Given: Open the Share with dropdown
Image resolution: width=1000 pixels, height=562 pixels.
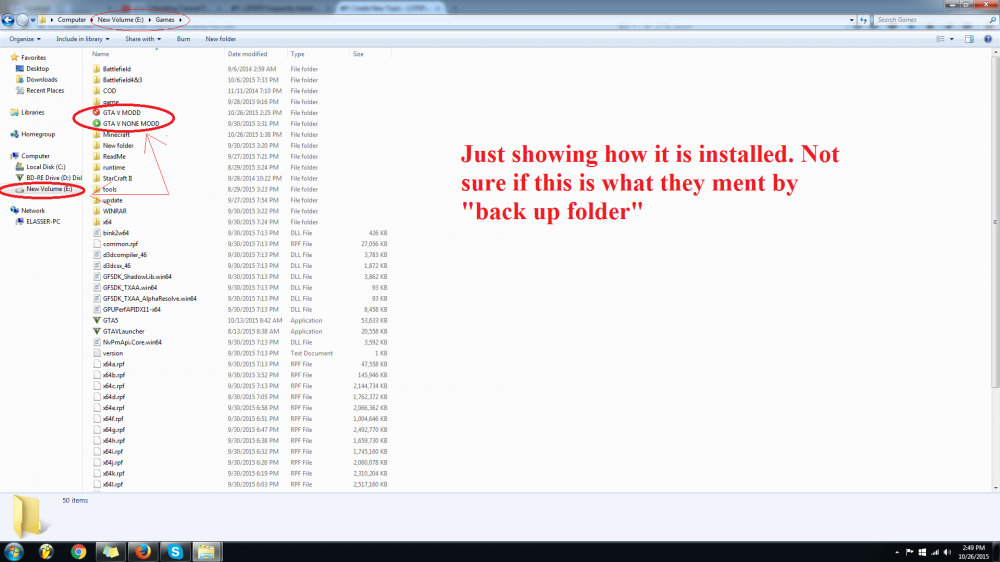Looking at the screenshot, I should (143, 39).
